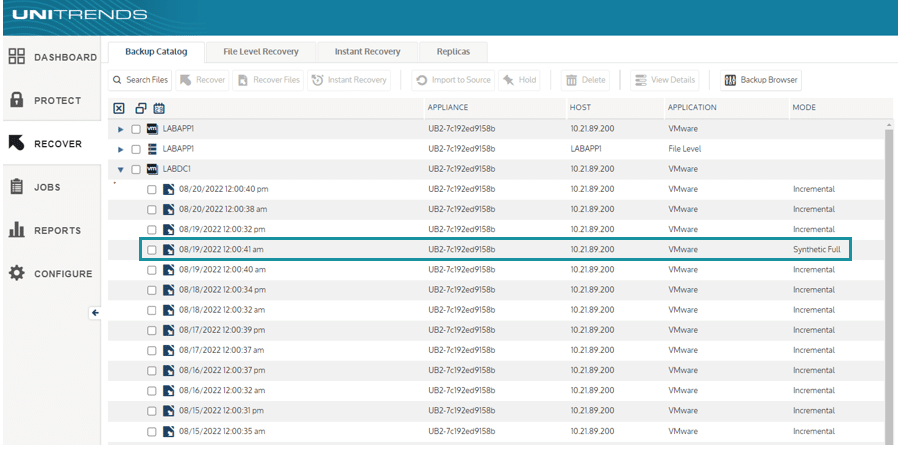
Task: Click date text '08/15/2022 12:00:35 am'
Action: 222,431
